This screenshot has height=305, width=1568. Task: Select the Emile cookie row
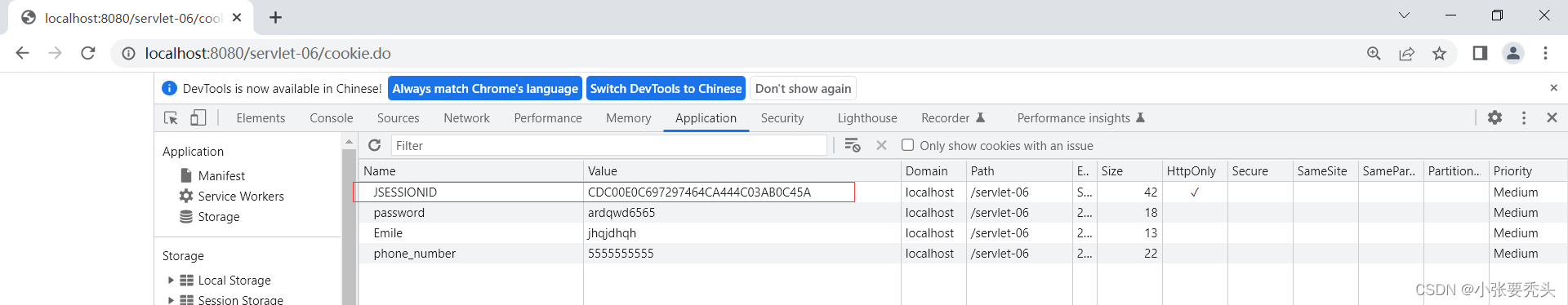pyautogui.click(x=963, y=232)
